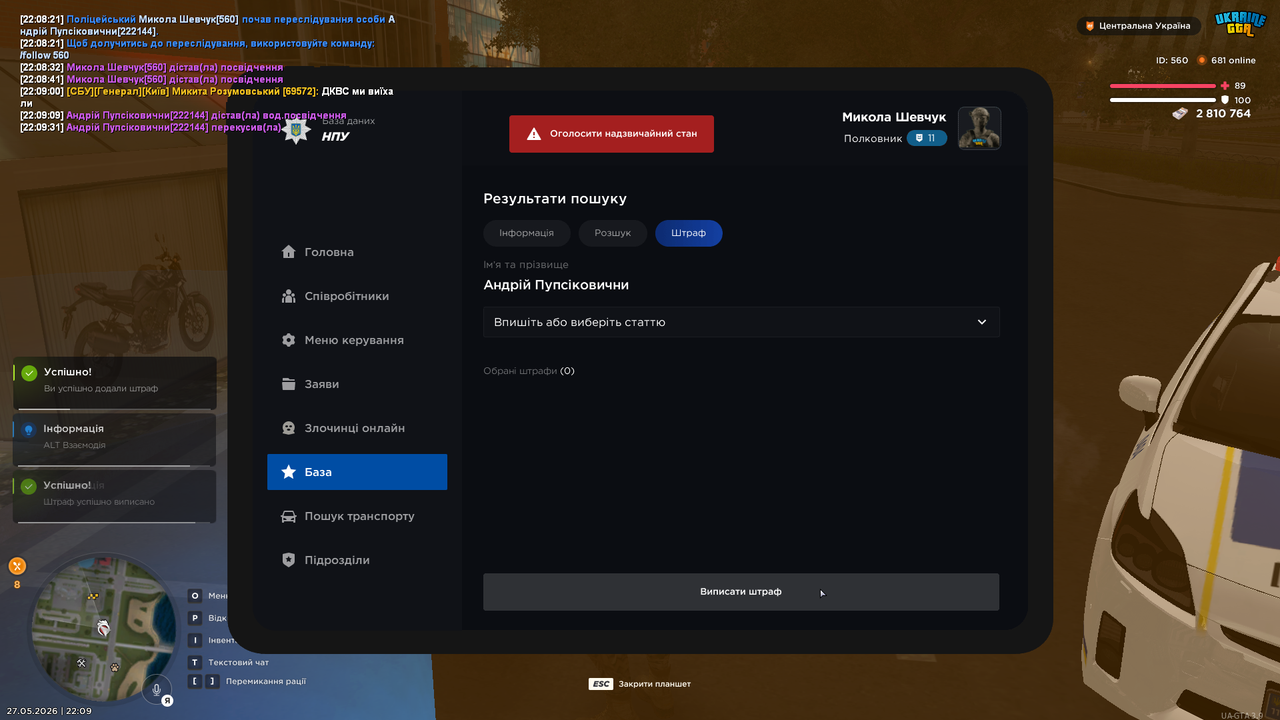Click the 2 810 764 money value

coord(1223,114)
